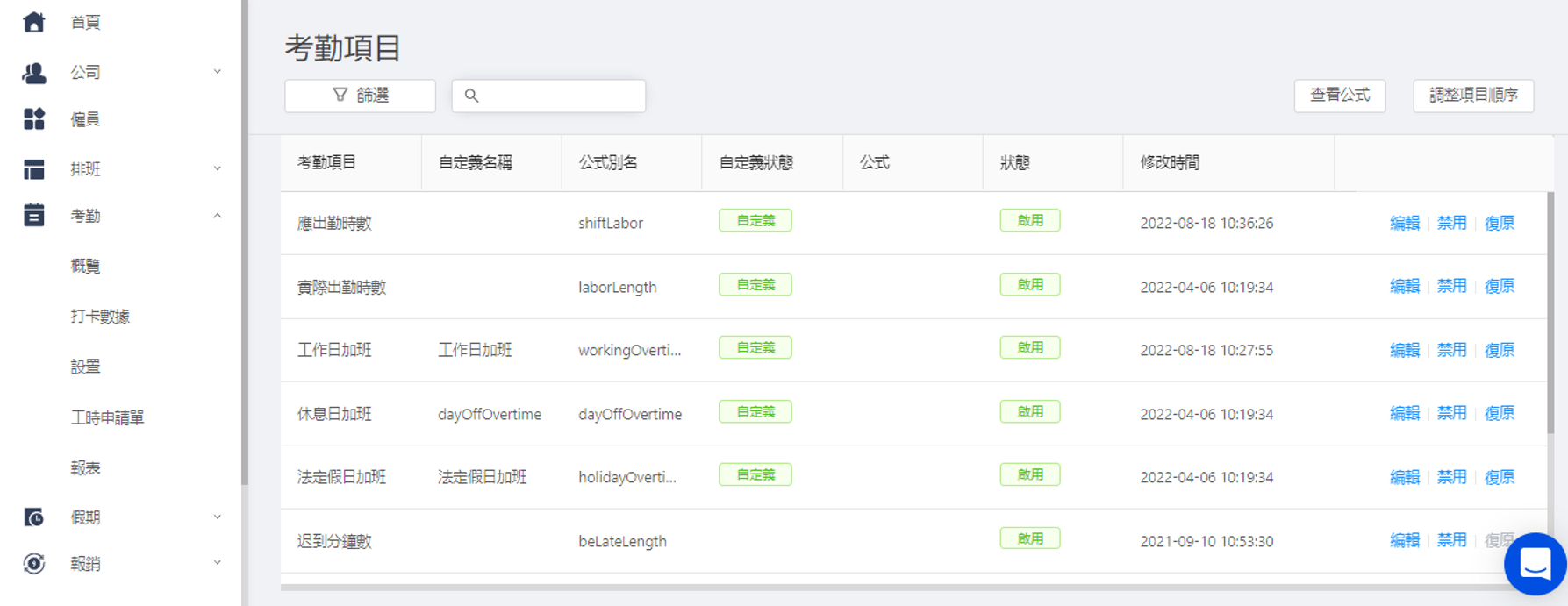Click the leave clock icon
The width and height of the screenshot is (1568, 606).
(33, 517)
